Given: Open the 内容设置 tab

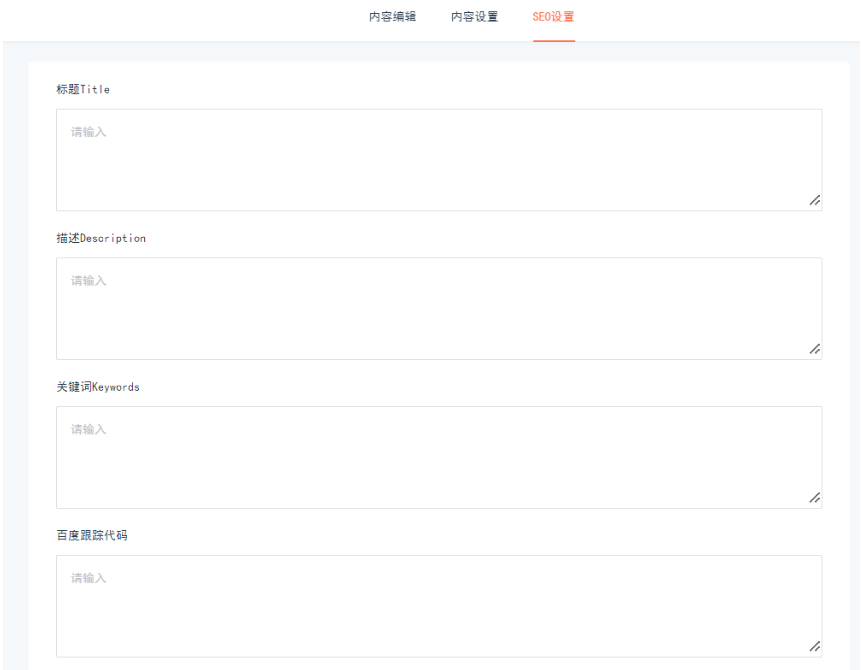Looking at the screenshot, I should (x=474, y=17).
